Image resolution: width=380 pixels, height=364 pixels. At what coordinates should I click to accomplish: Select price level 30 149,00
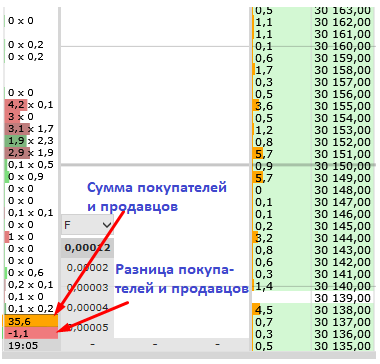[x=342, y=178]
